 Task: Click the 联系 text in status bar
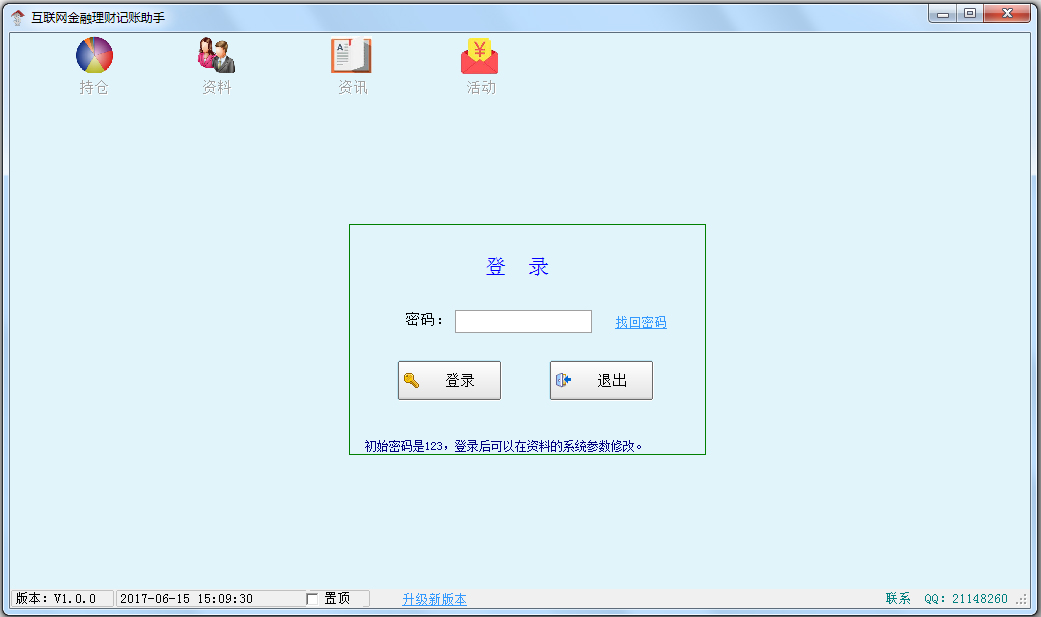[x=898, y=598]
